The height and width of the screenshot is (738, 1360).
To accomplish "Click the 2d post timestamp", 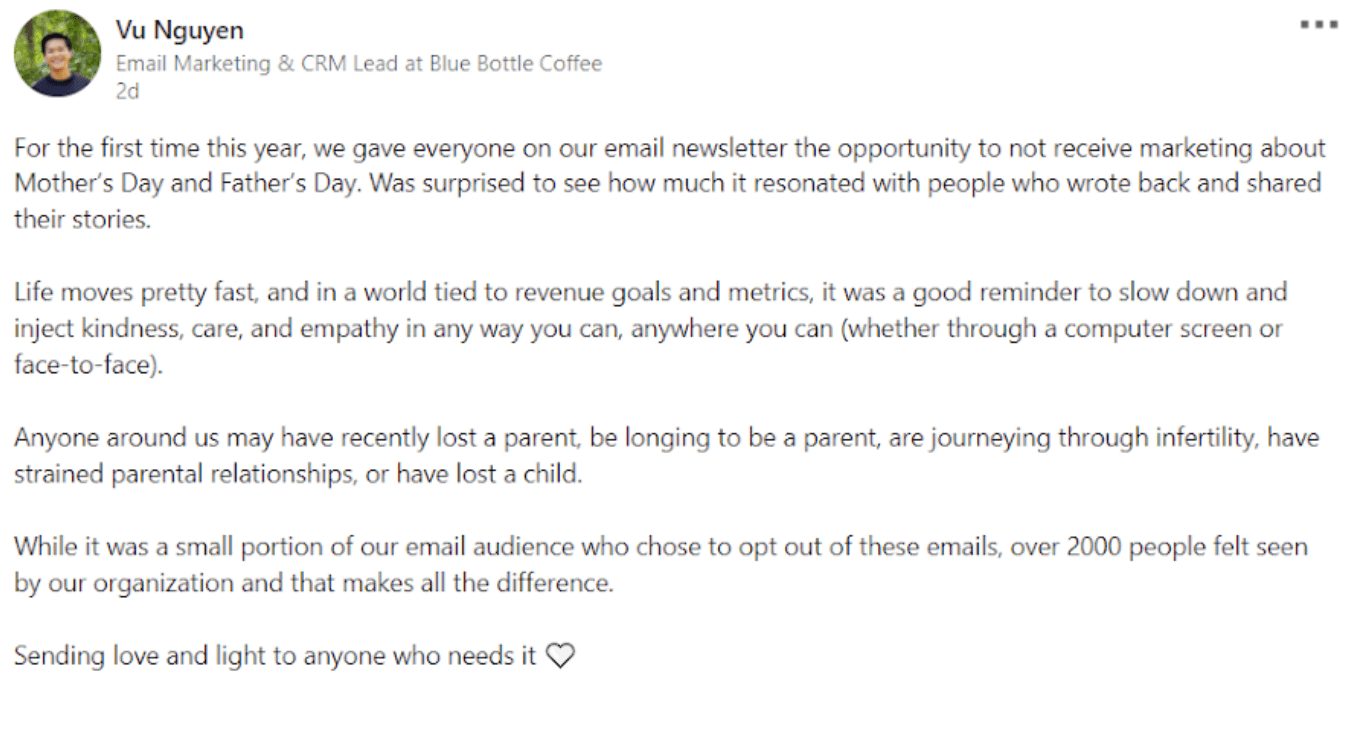I will tap(127, 92).
